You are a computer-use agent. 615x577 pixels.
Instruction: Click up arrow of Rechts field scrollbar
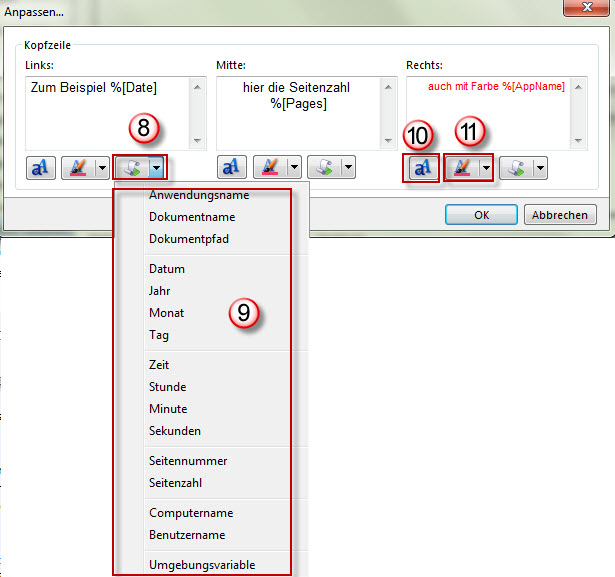(x=578, y=87)
